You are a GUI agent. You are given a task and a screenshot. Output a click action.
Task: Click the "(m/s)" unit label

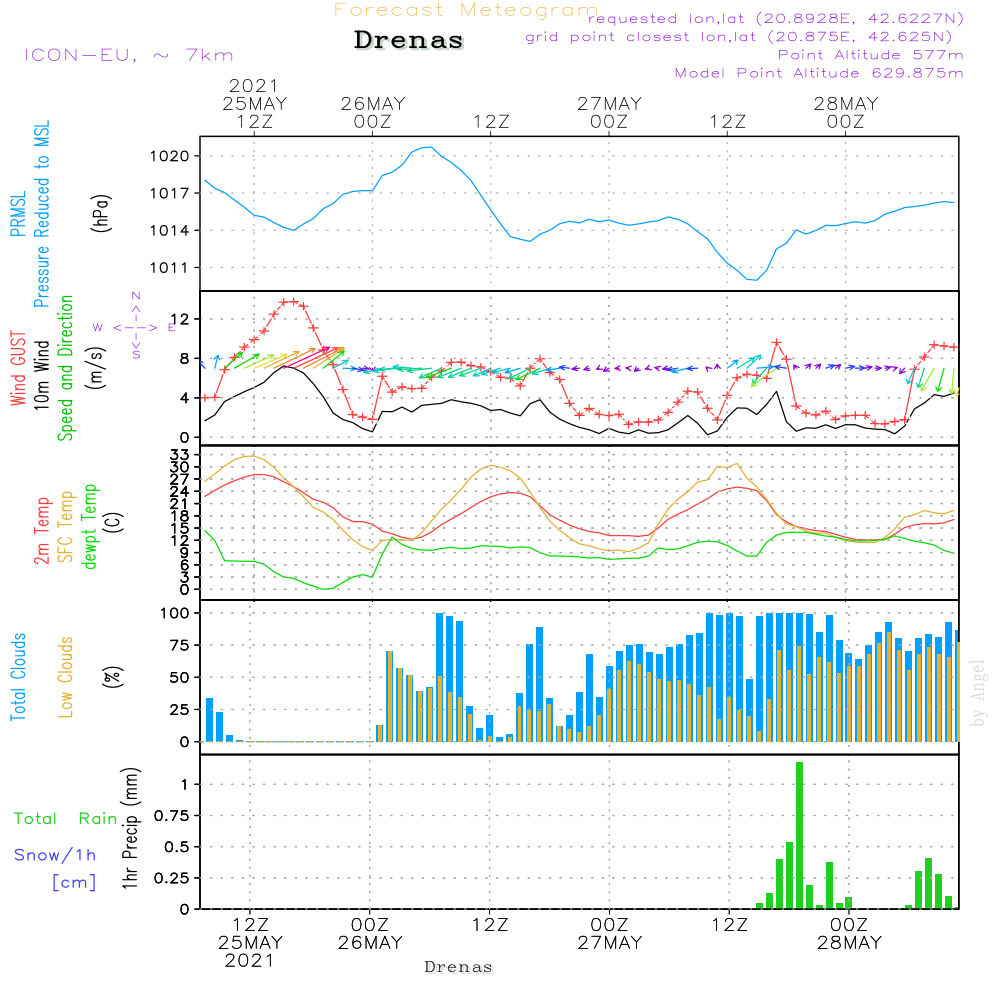point(97,368)
